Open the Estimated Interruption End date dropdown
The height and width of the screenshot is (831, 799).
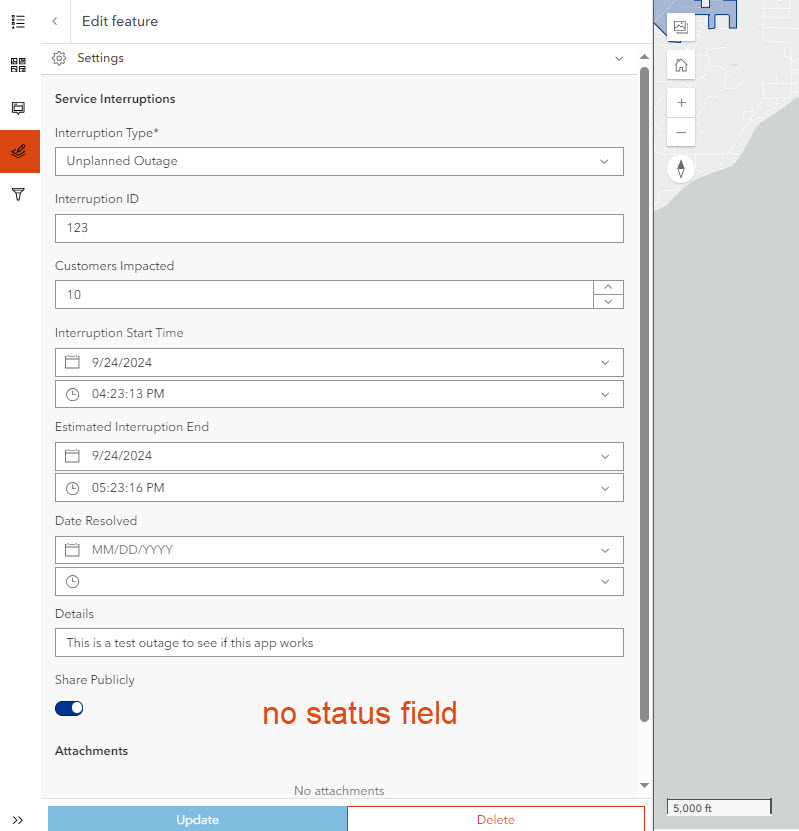point(604,456)
